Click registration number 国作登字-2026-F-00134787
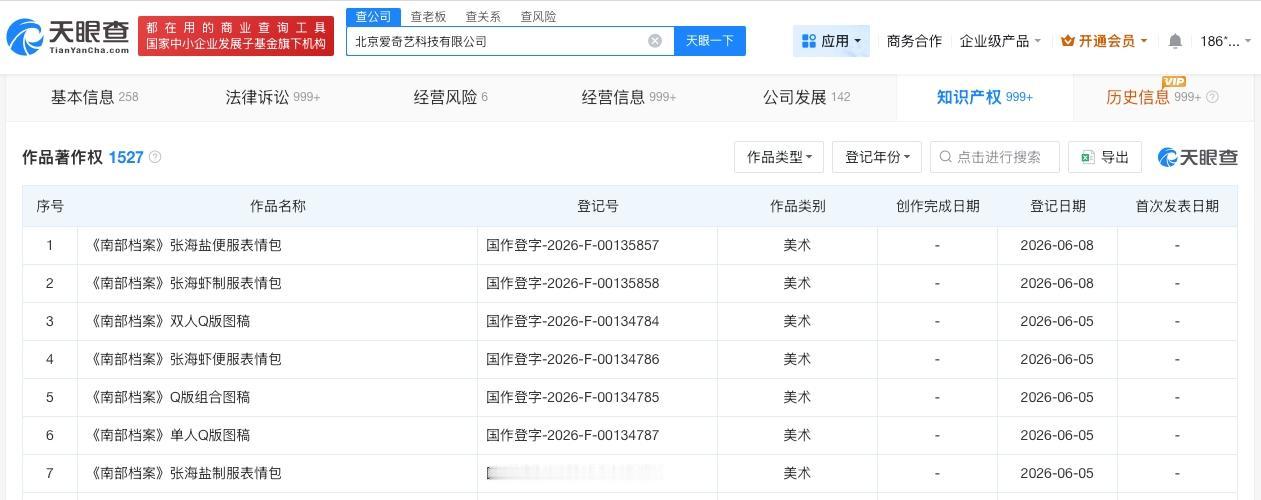The height and width of the screenshot is (500, 1261). pos(573,435)
